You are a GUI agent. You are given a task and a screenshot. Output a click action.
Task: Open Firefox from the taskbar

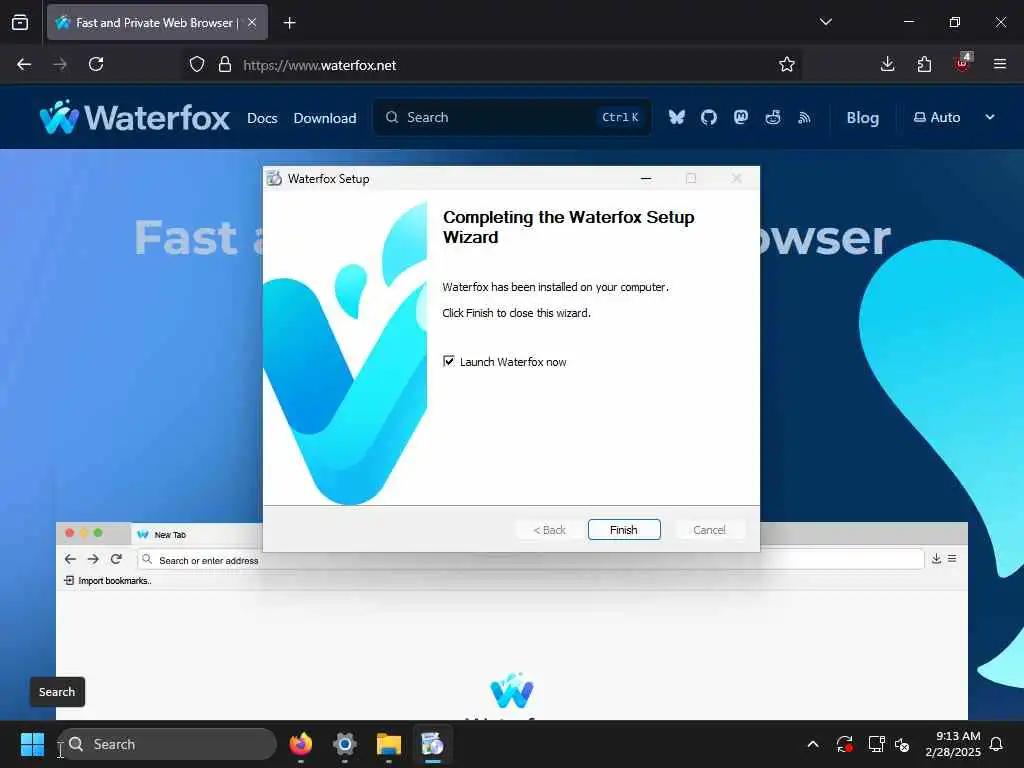pos(300,744)
